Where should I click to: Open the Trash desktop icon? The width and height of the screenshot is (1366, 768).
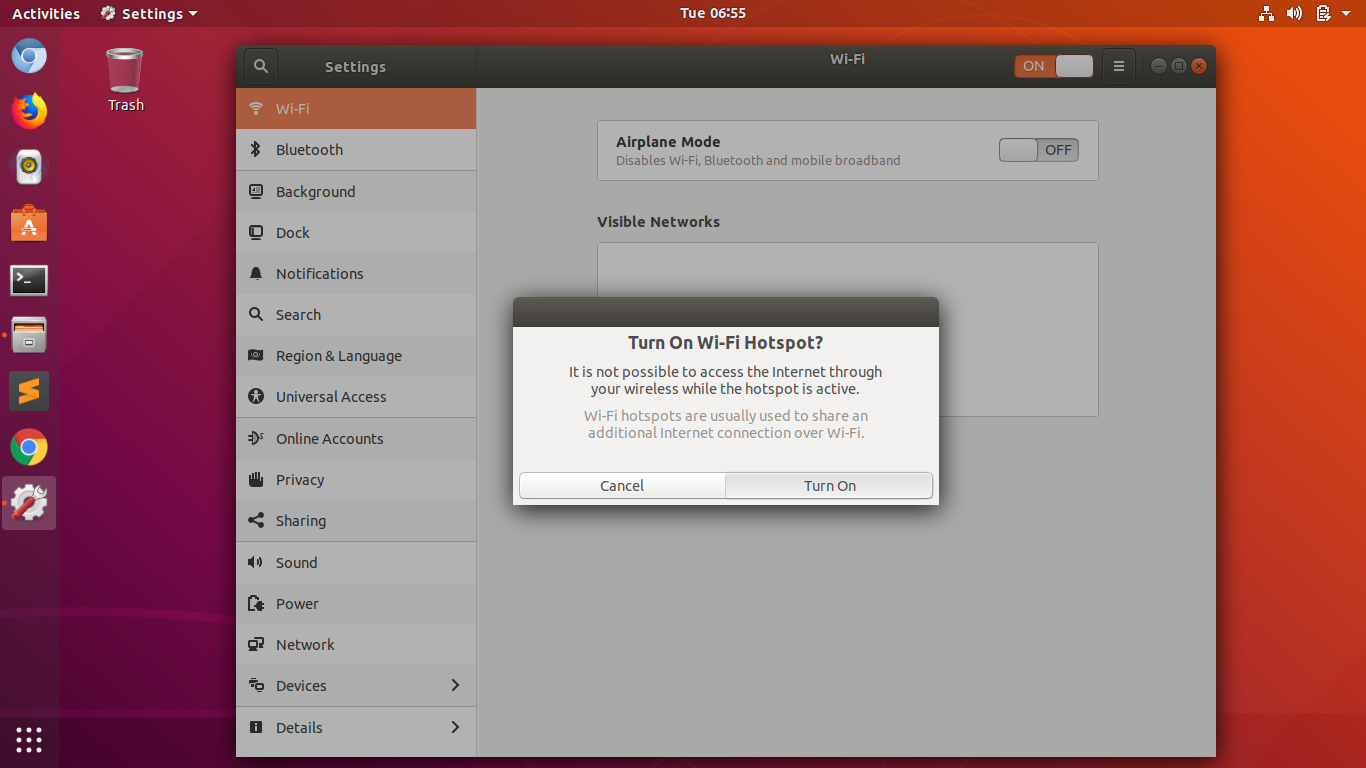(125, 80)
